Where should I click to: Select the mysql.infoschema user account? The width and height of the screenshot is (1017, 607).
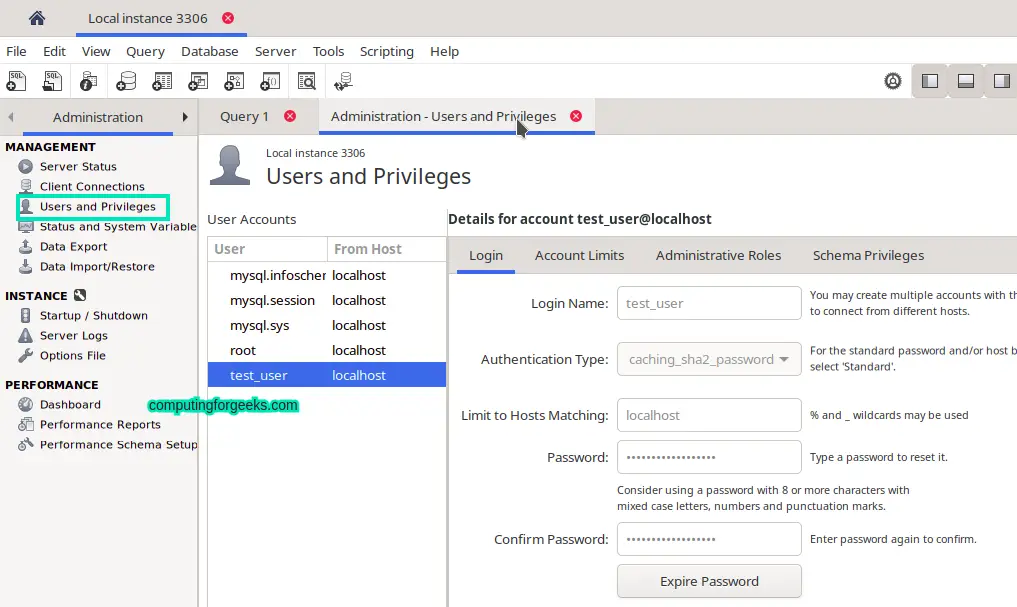point(327,275)
